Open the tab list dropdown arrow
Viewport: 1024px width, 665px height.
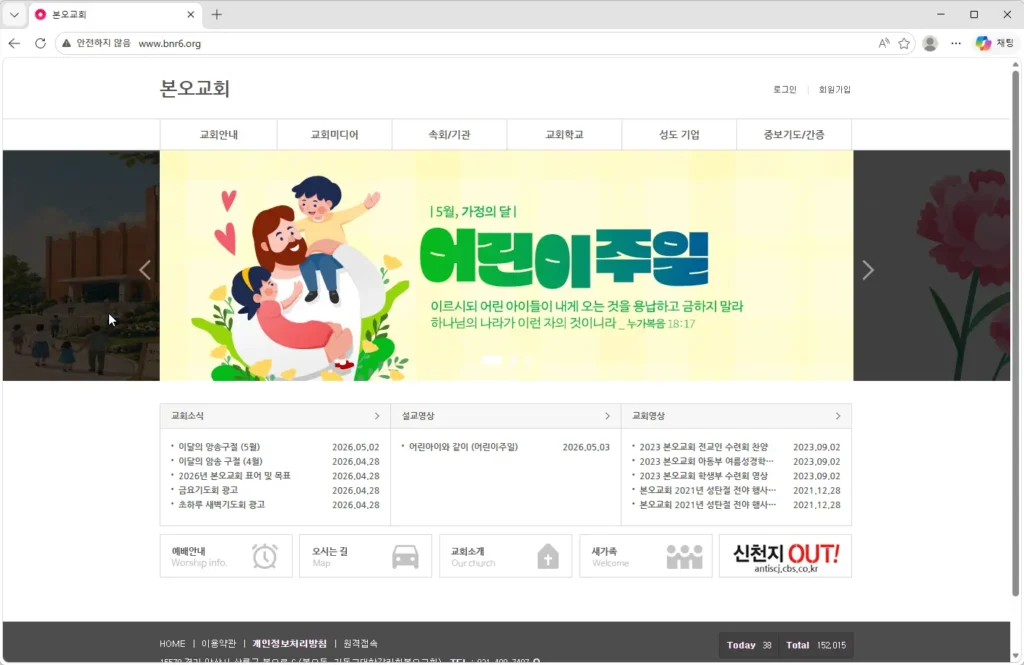14,14
